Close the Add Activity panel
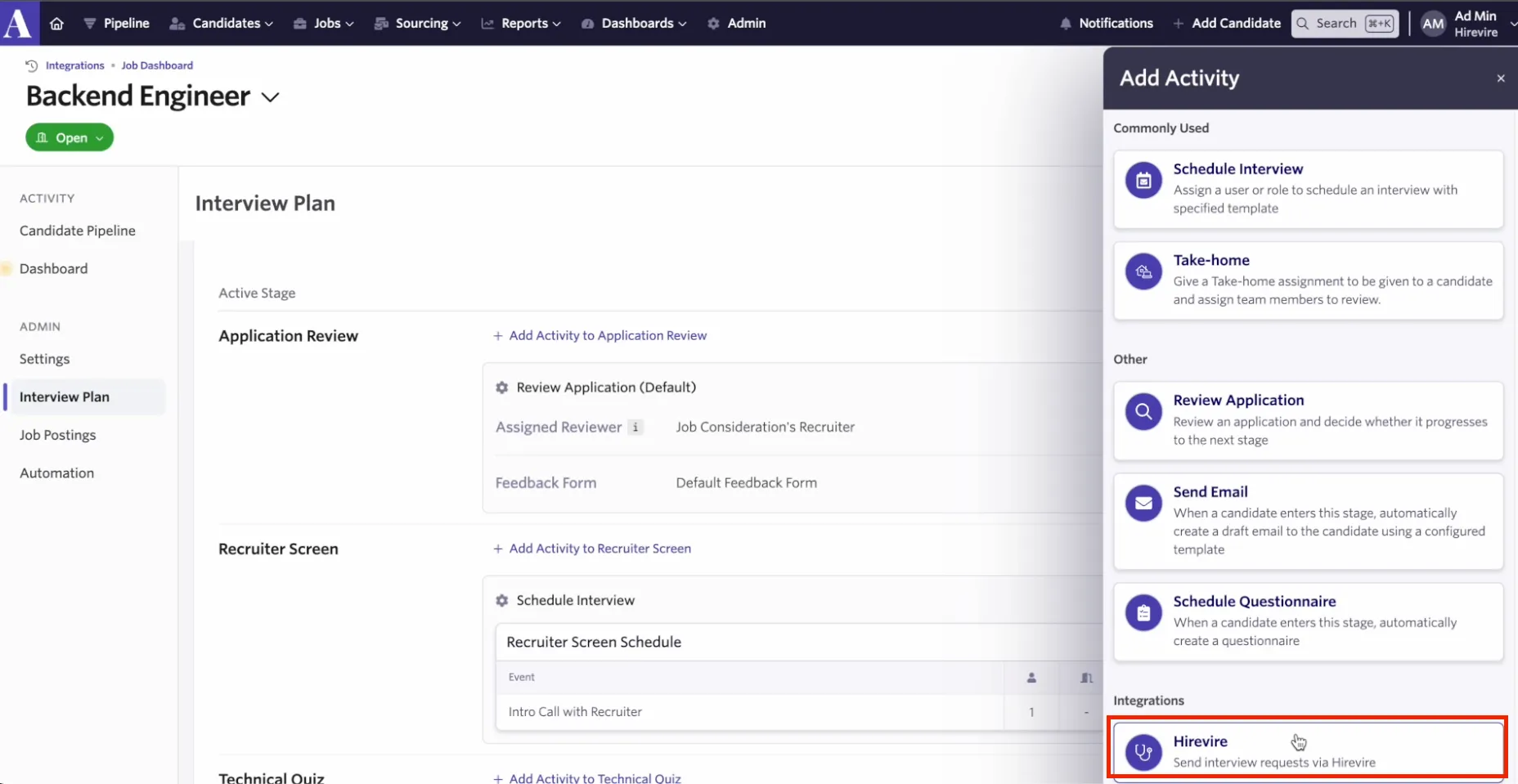This screenshot has width=1518, height=784. pos(1501,78)
